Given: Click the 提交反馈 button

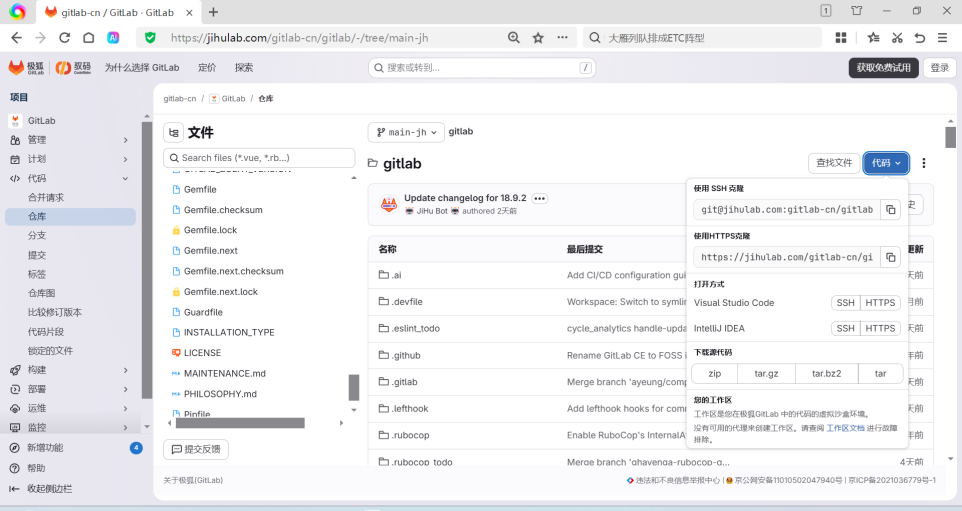Looking at the screenshot, I should 196,450.
